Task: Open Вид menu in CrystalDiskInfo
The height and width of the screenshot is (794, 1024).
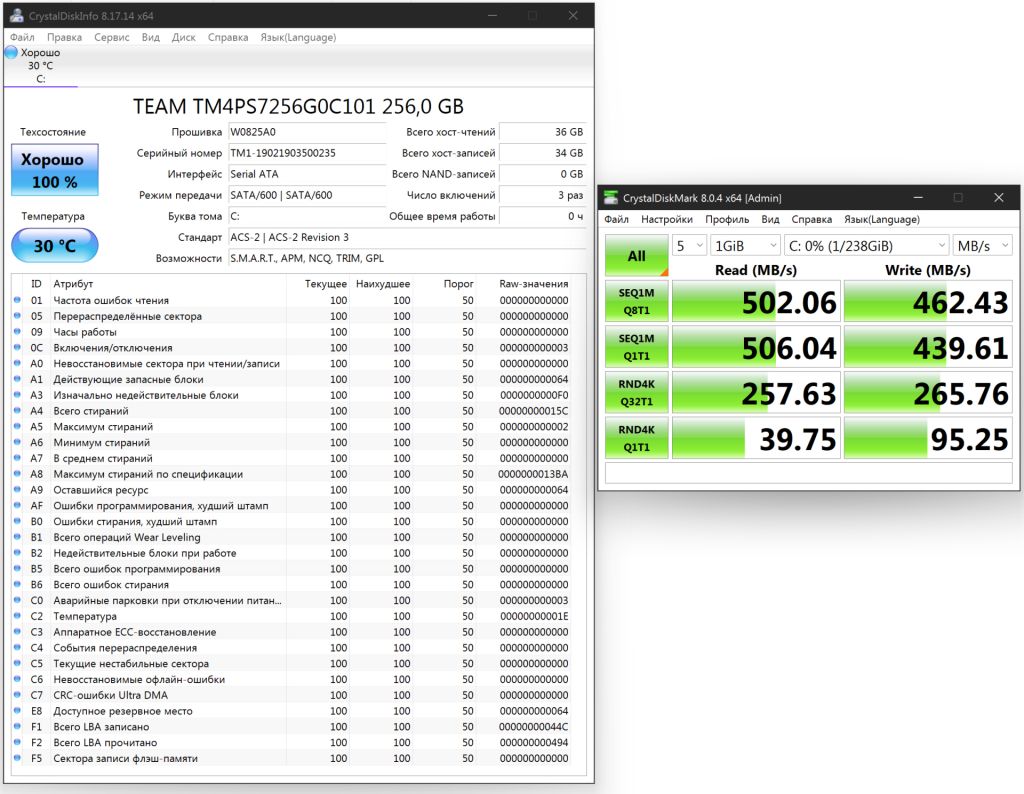Action: click(151, 37)
